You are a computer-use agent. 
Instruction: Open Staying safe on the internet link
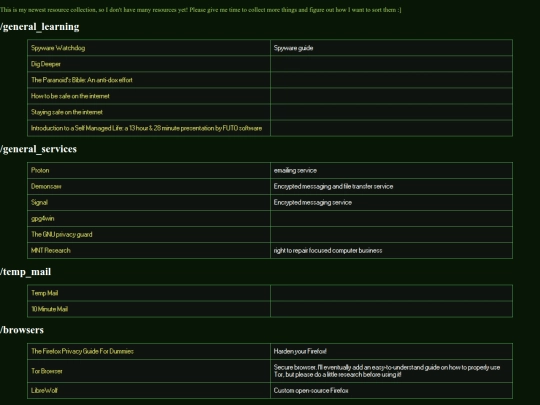click(x=67, y=112)
